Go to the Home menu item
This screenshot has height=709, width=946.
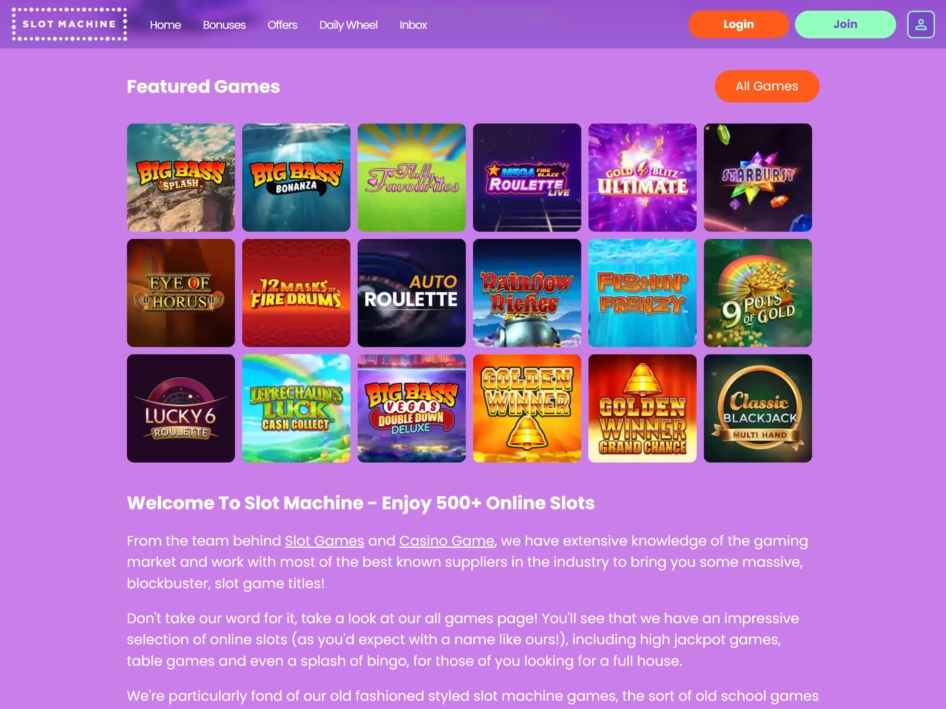tap(165, 25)
